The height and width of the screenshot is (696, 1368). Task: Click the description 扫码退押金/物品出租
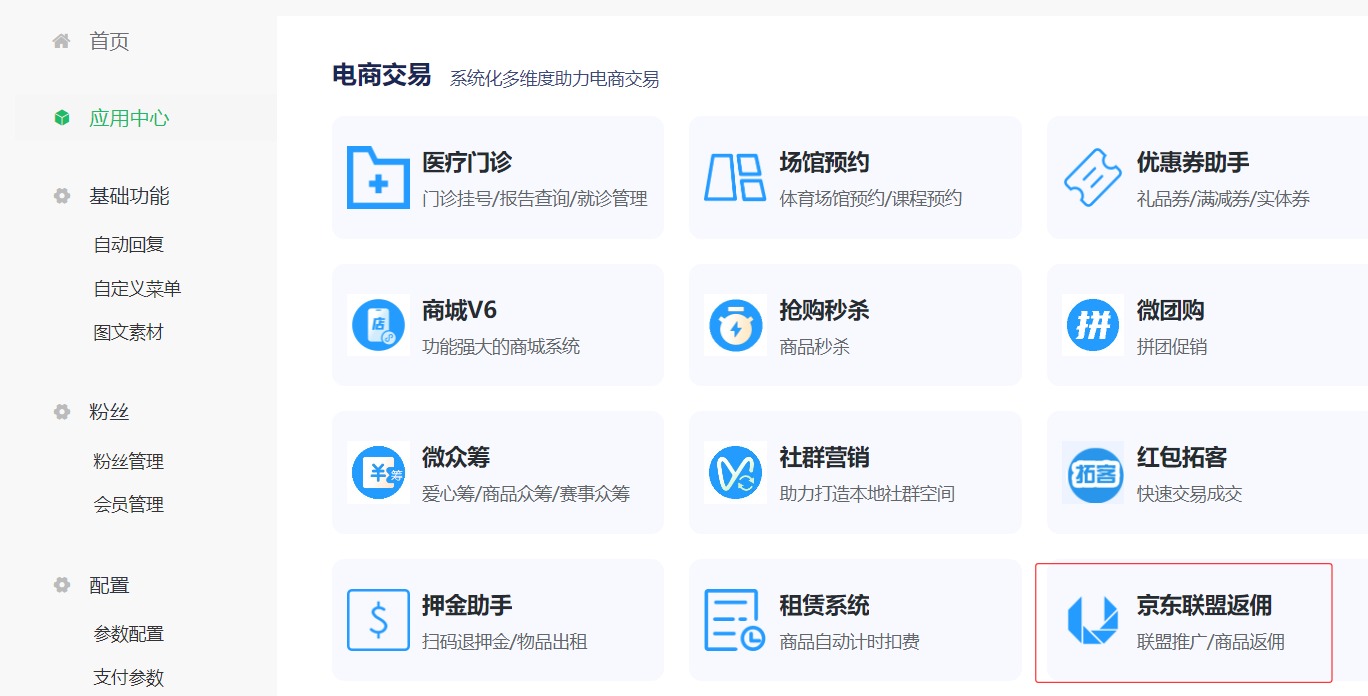click(x=504, y=642)
